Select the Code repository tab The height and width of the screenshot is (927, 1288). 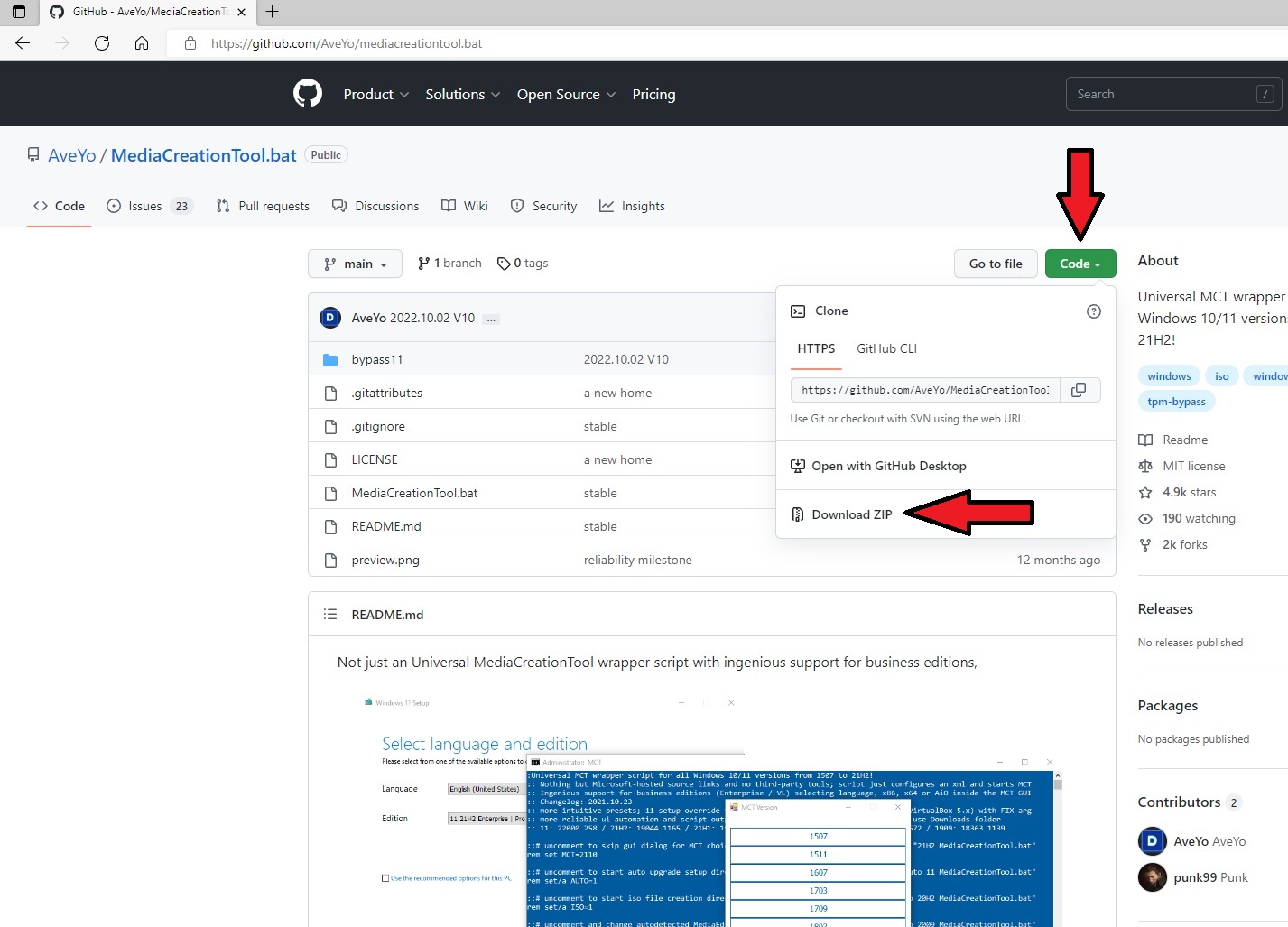coord(59,206)
